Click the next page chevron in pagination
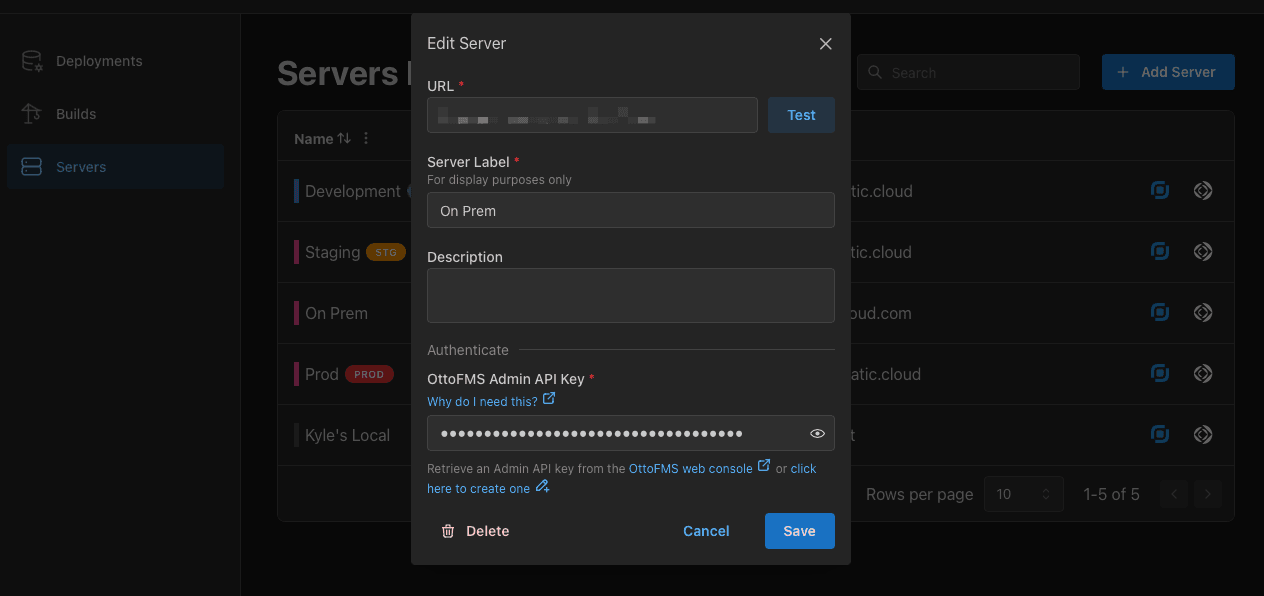1264x596 pixels. pyautogui.click(x=1207, y=493)
